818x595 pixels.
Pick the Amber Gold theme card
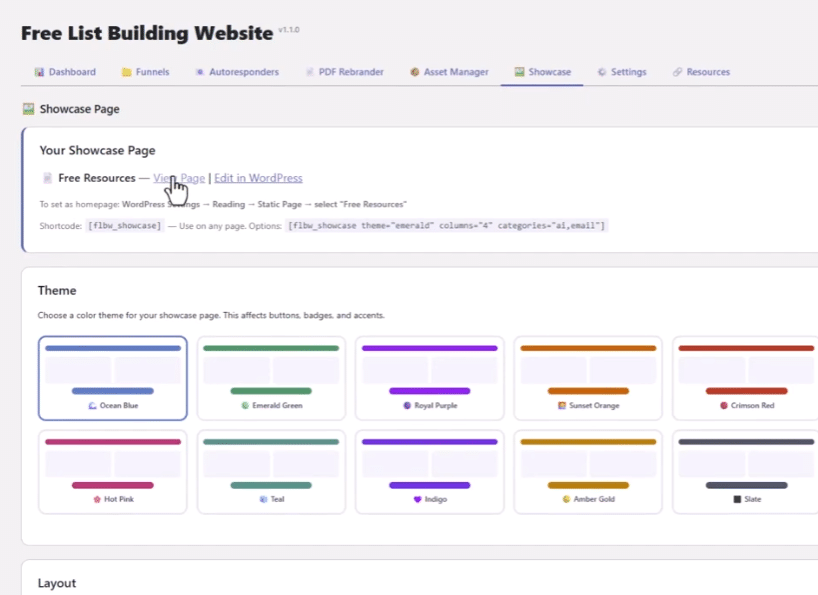588,472
